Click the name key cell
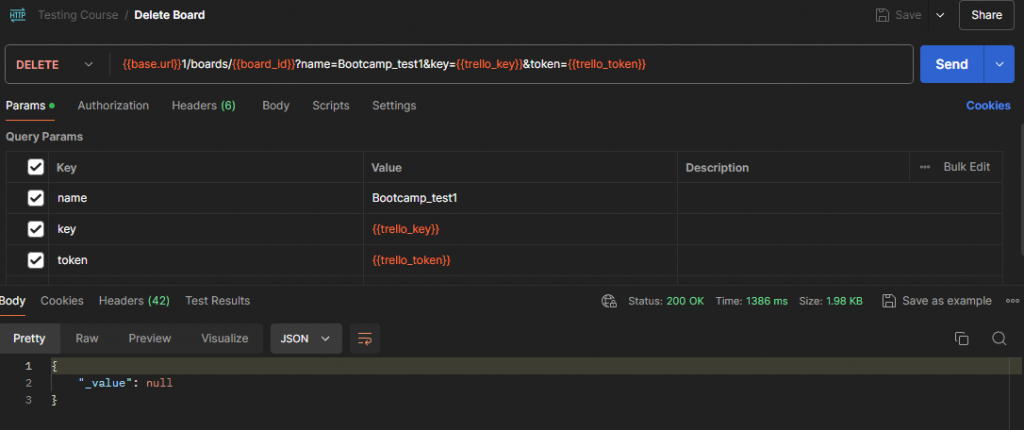This screenshot has height=430, width=1024. tap(206, 198)
